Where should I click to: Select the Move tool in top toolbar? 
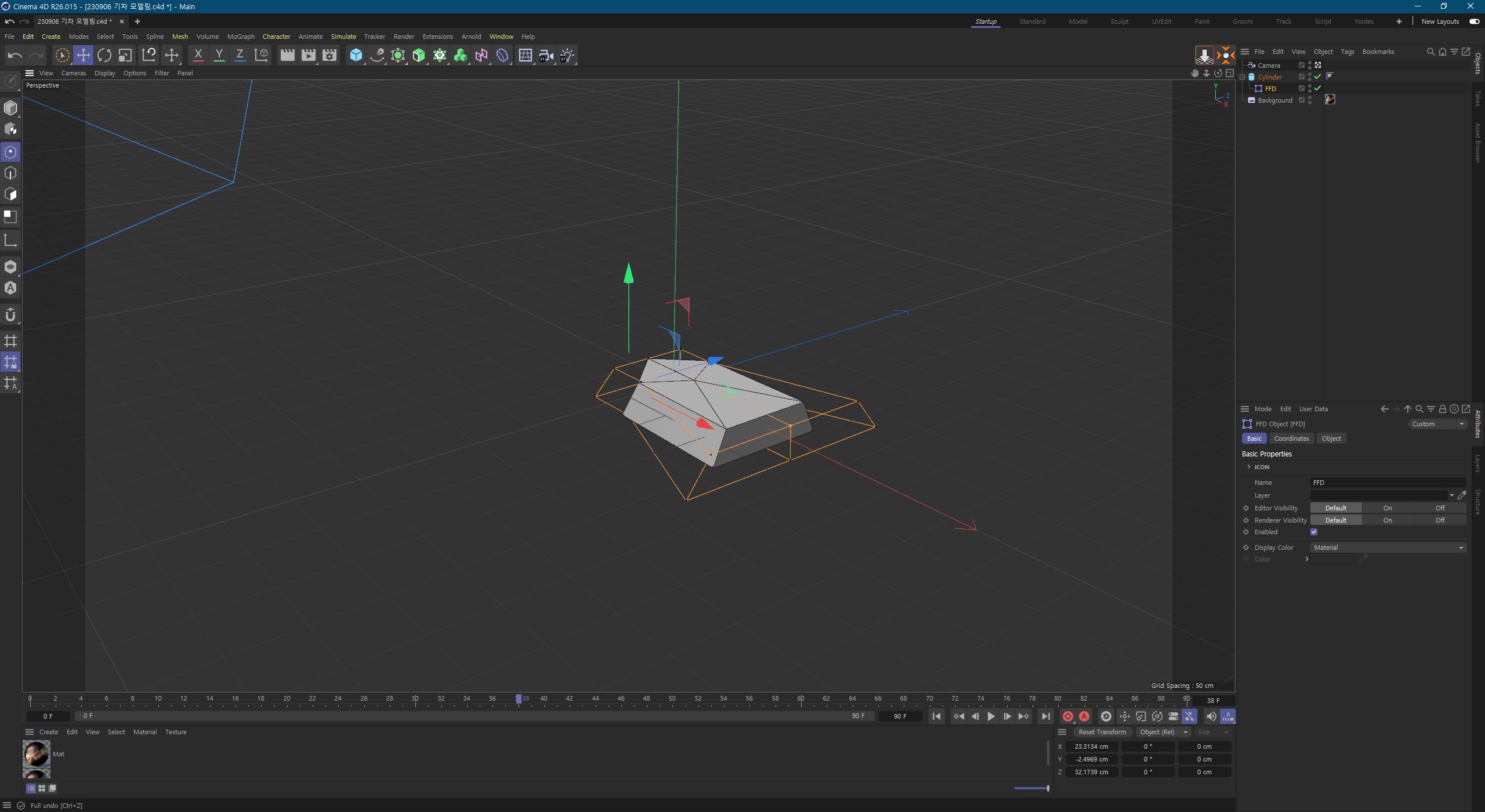(83, 55)
